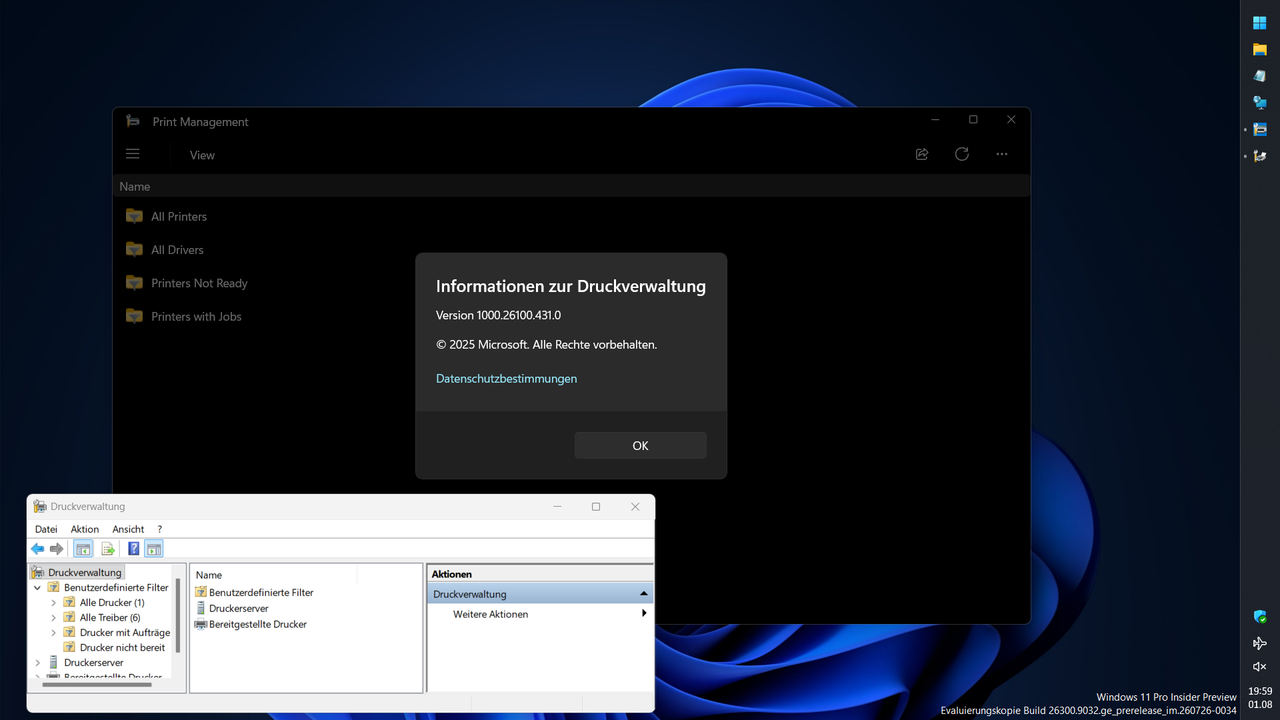The height and width of the screenshot is (720, 1280).
Task: Open the Weitere Aktionen submenu arrow
Action: [x=644, y=614]
